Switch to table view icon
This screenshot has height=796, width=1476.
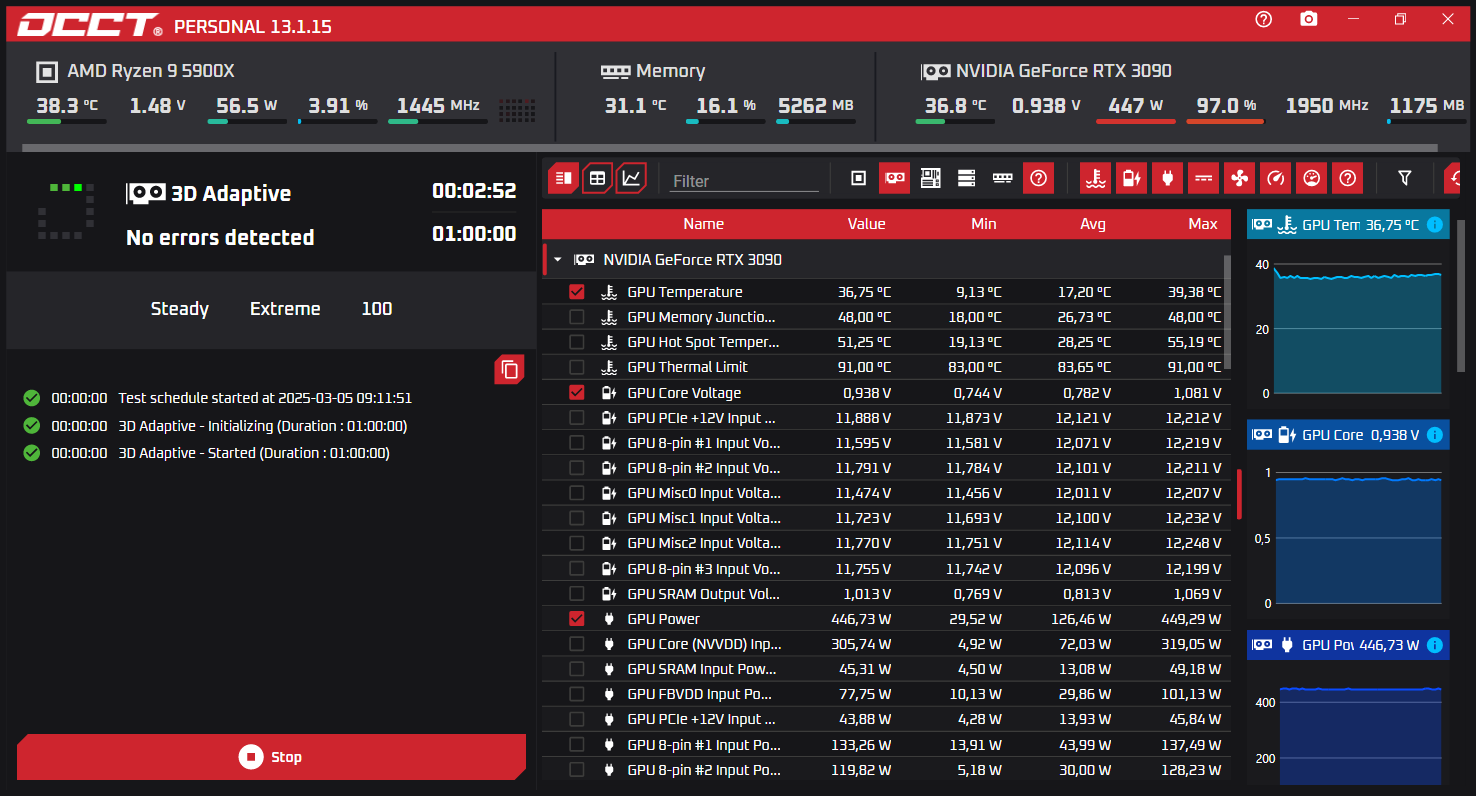(x=597, y=178)
